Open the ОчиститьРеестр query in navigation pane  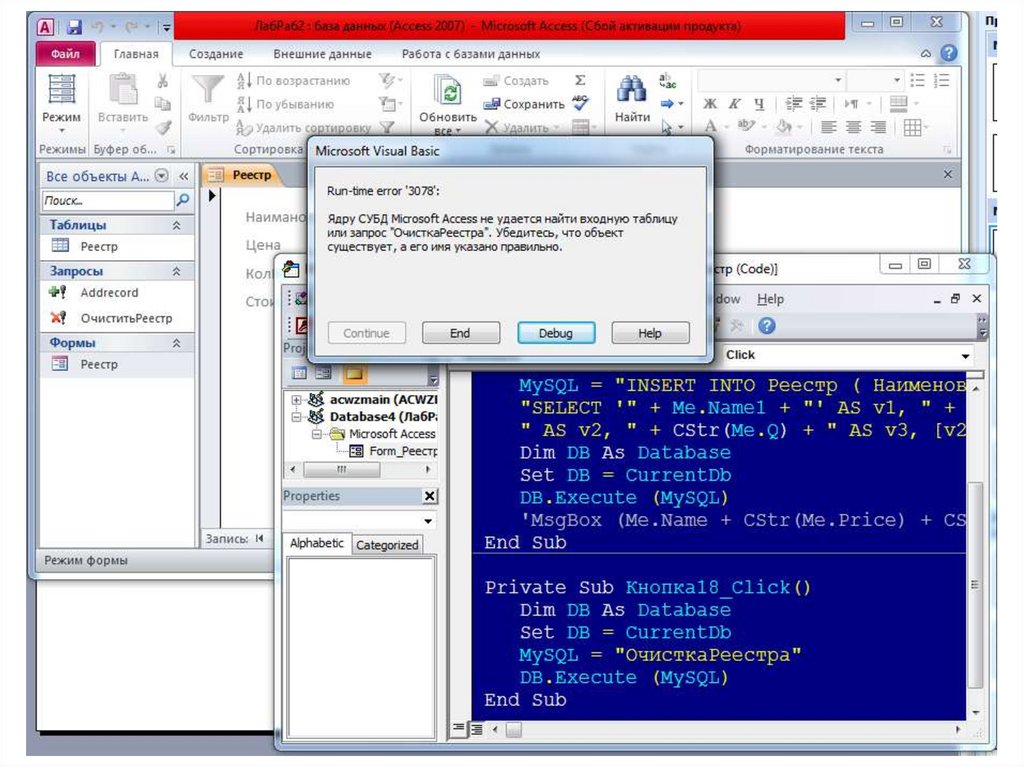click(x=126, y=318)
